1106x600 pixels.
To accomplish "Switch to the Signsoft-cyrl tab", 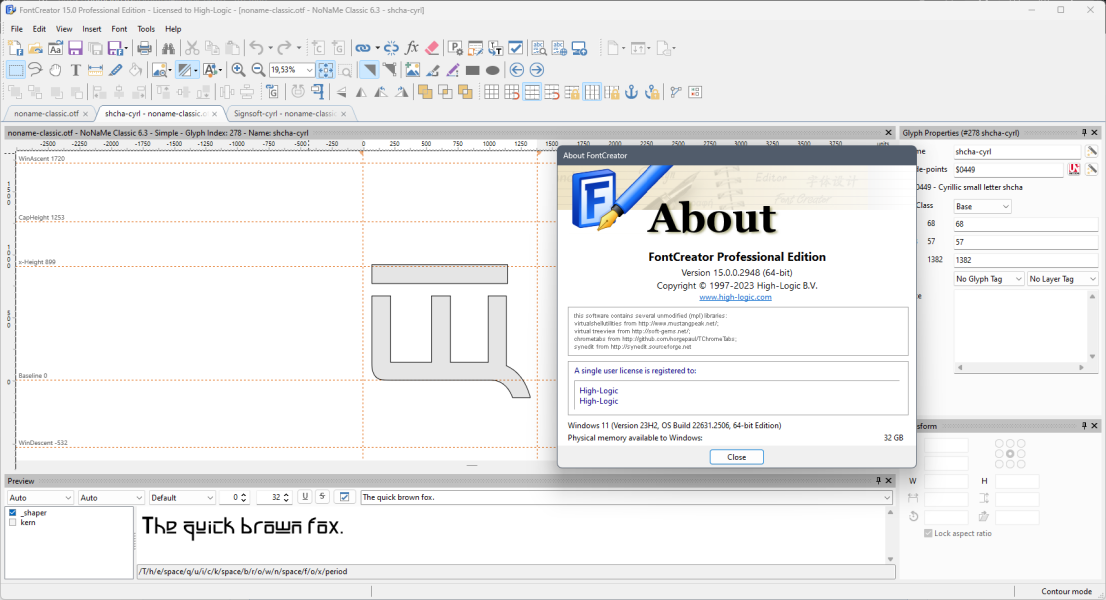I will point(285,114).
